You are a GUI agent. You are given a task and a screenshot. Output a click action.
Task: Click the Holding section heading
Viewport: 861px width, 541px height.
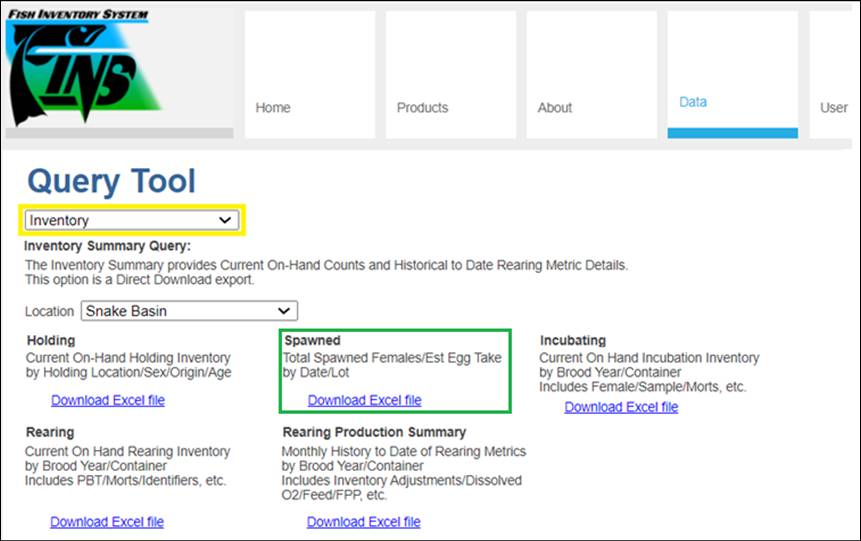click(x=51, y=341)
